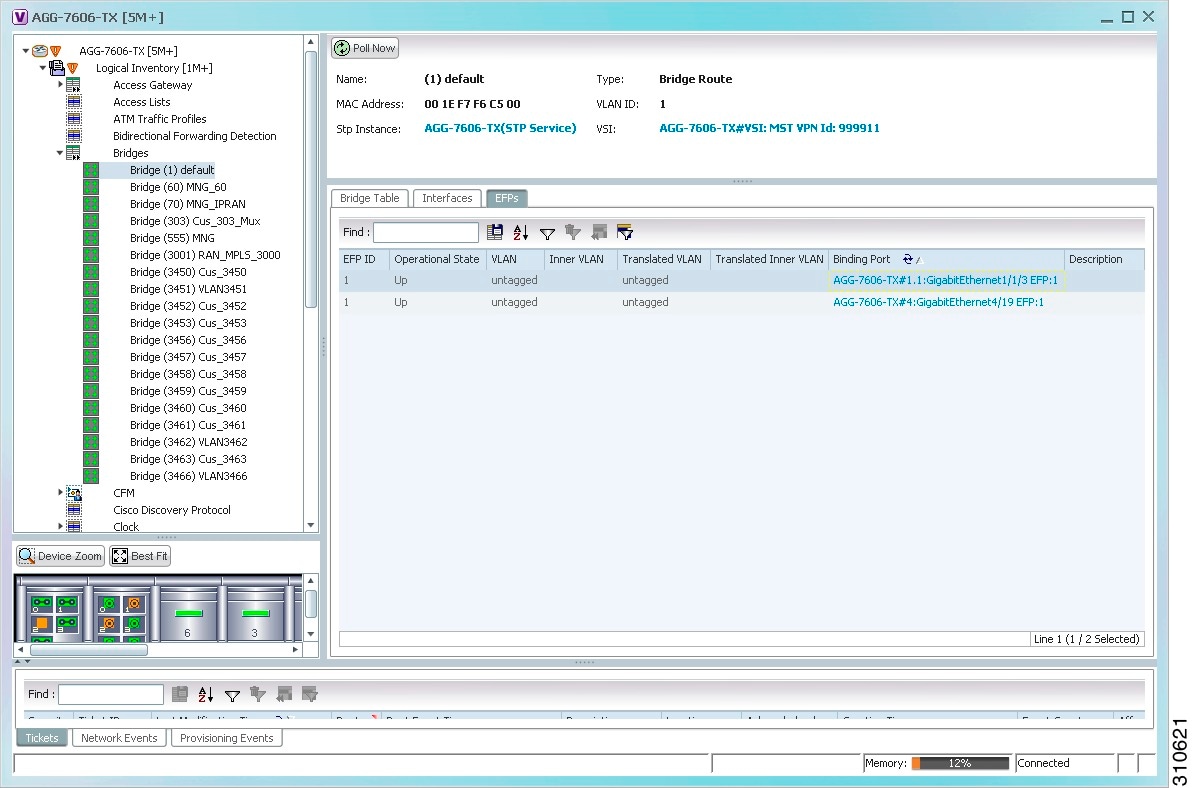Image resolution: width=1192 pixels, height=788 pixels.
Task: Click the show all rows icon in tickets toolbar
Action: [x=284, y=694]
